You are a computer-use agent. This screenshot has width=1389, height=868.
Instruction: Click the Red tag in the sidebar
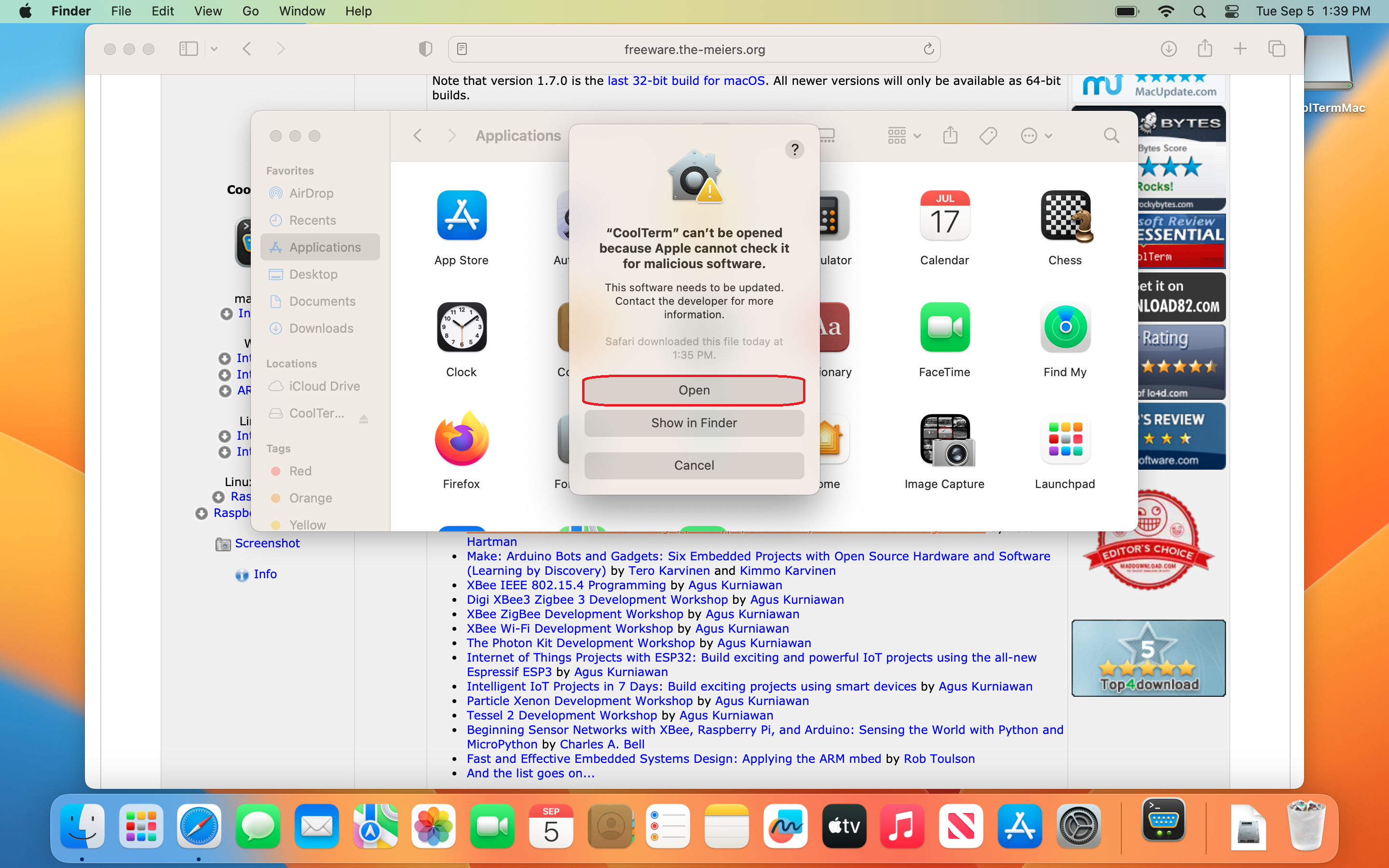tap(300, 471)
